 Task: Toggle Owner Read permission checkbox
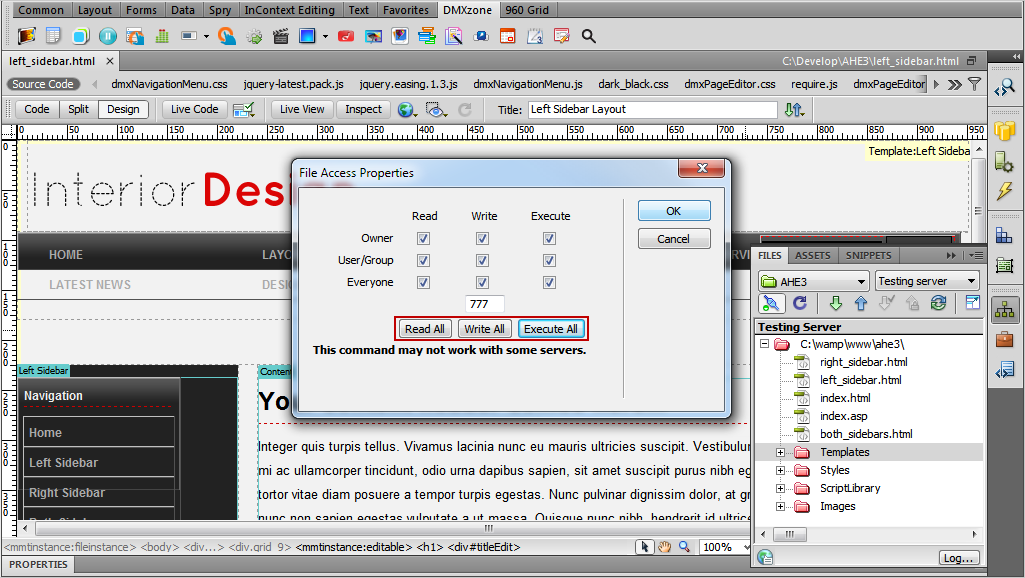[x=424, y=239]
